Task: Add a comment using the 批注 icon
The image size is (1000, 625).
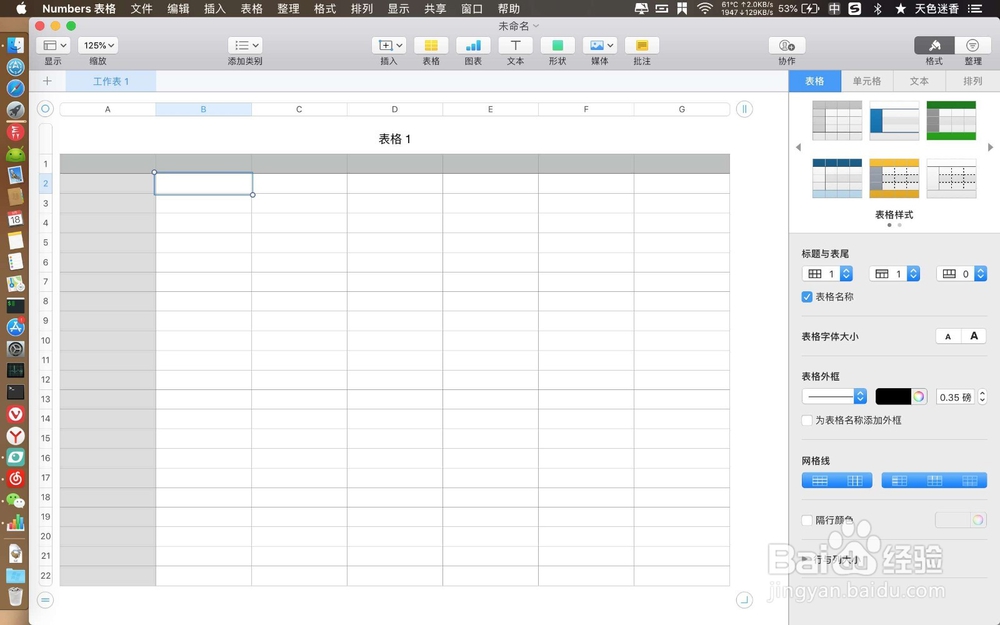Action: (x=641, y=45)
